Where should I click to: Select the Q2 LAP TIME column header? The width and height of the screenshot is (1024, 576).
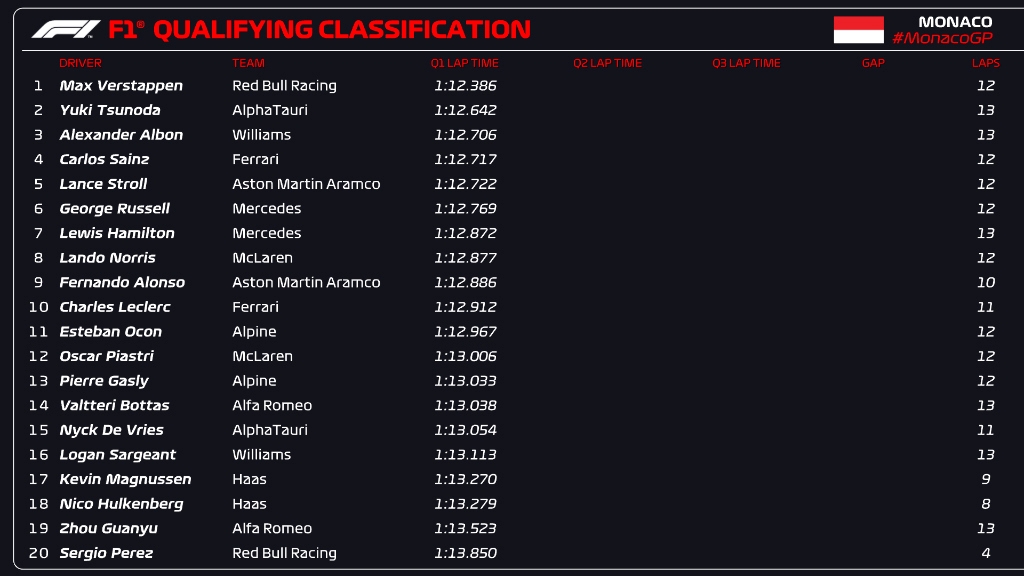(607, 63)
